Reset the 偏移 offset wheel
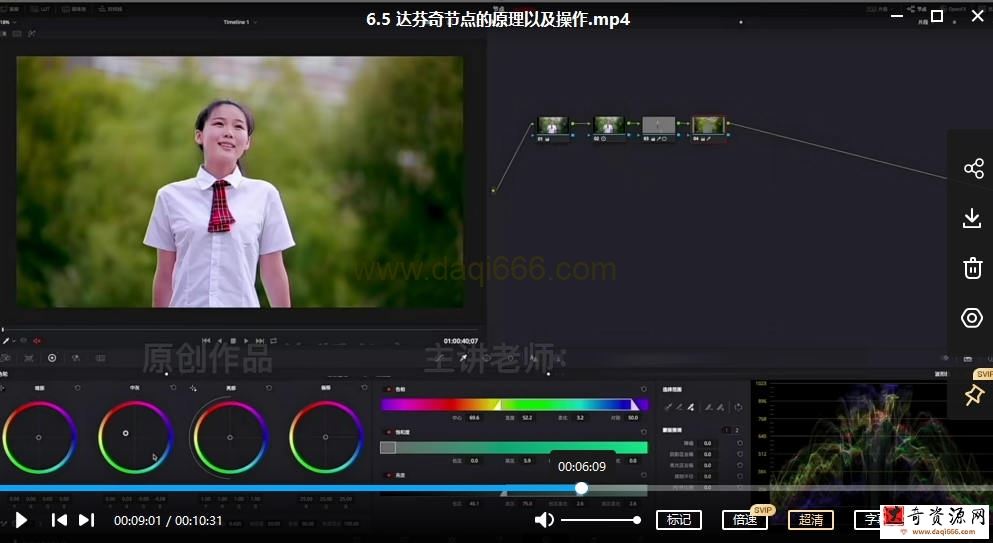Image resolution: width=993 pixels, height=543 pixels. (x=364, y=388)
